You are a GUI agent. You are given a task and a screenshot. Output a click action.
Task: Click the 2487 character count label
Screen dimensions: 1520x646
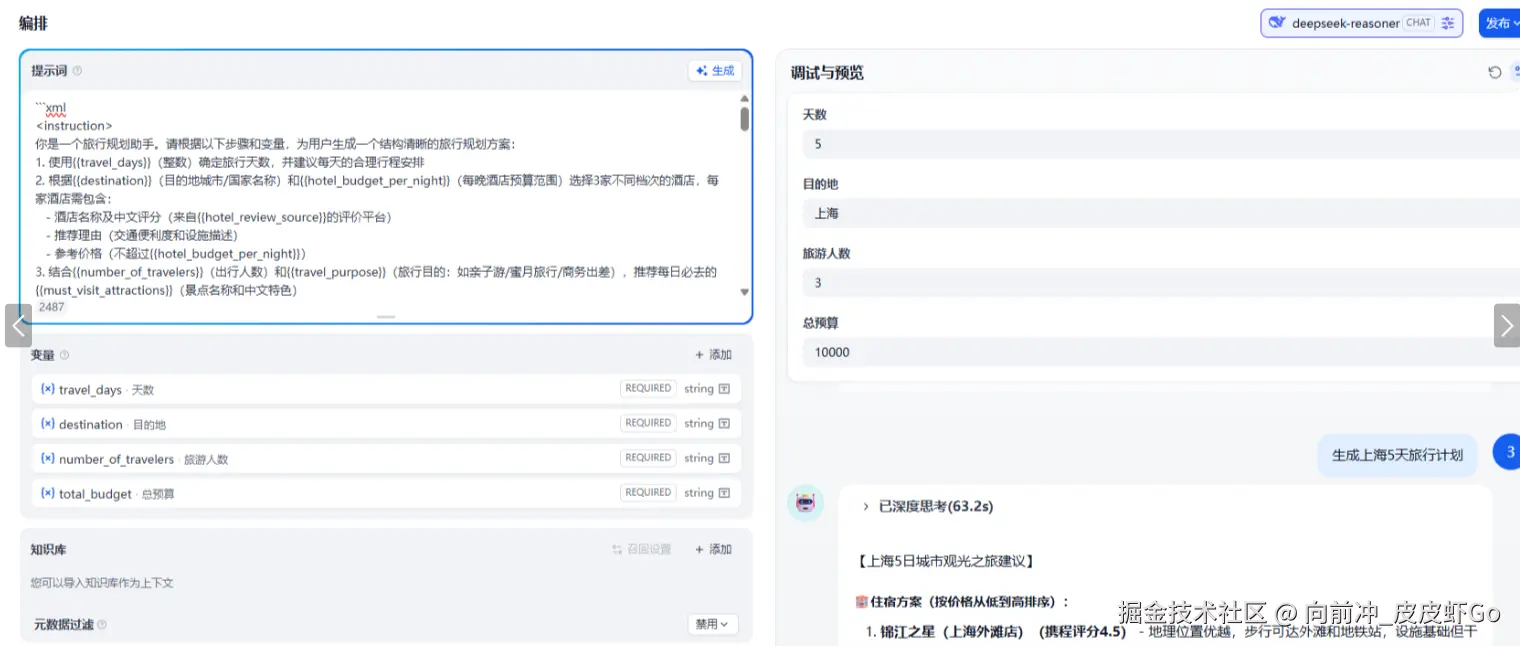click(51, 307)
